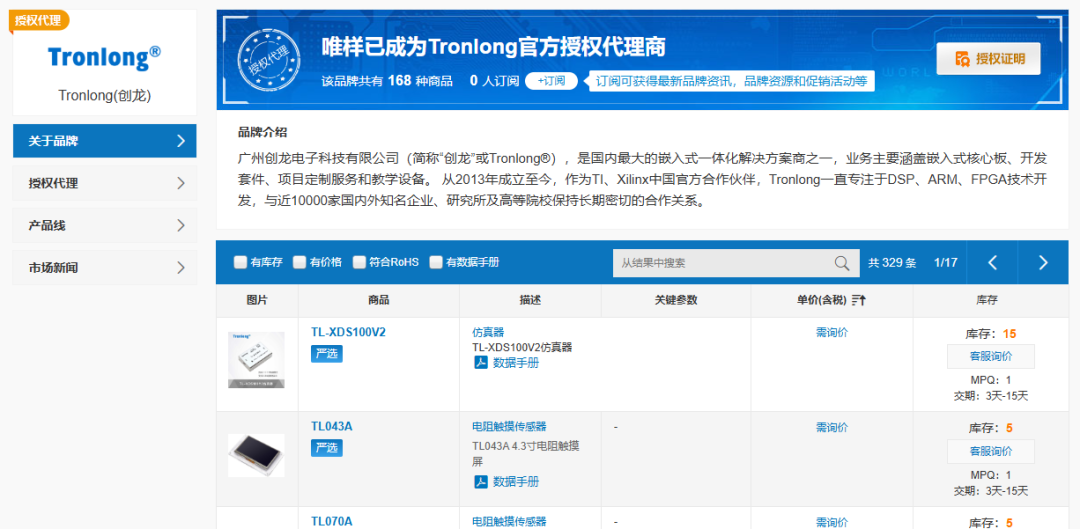Click 电阻触摸传感器 link in TL070A row
Image resolution: width=1080 pixels, height=529 pixels.
tap(509, 521)
